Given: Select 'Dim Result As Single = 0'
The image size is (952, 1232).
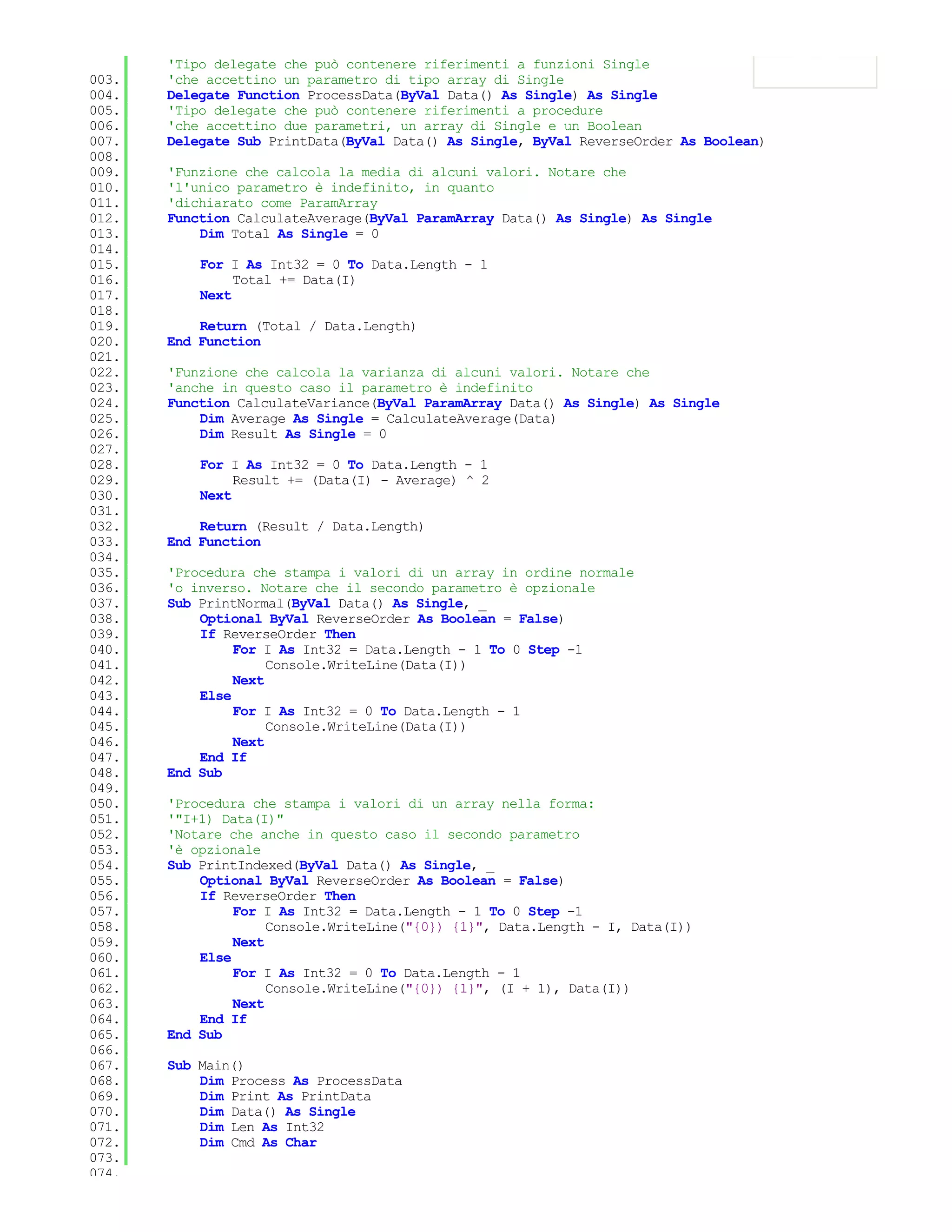Looking at the screenshot, I should (293, 434).
